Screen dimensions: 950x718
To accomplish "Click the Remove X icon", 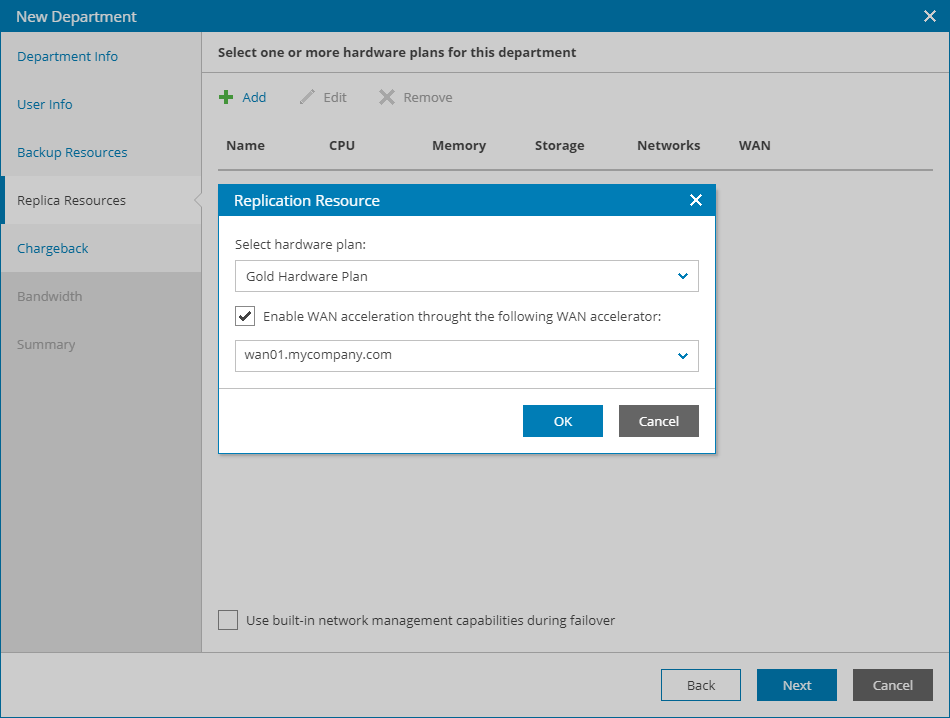I will (387, 97).
